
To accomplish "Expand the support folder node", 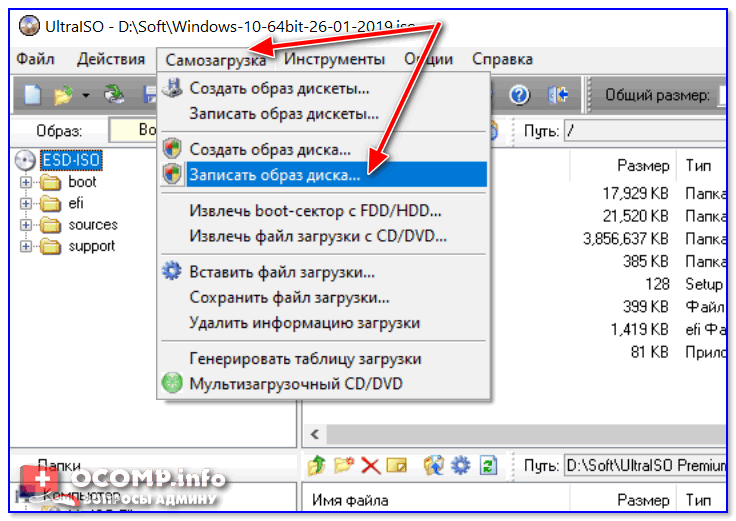I will click(26, 246).
